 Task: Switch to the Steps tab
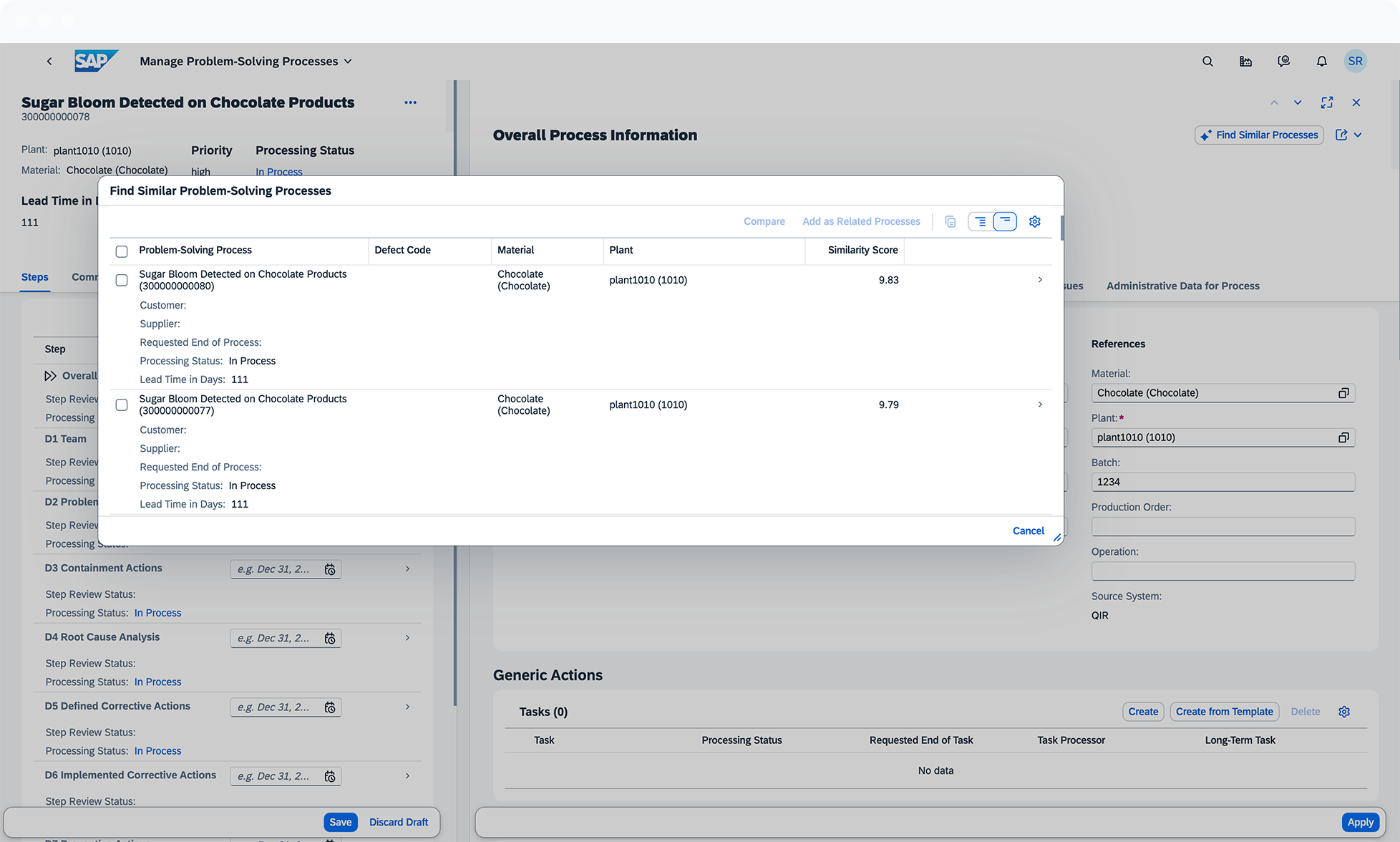(x=35, y=277)
